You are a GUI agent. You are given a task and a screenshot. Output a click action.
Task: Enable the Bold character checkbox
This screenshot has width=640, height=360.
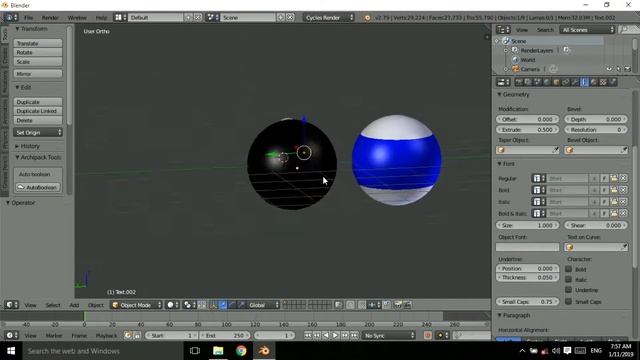pyautogui.click(x=568, y=269)
